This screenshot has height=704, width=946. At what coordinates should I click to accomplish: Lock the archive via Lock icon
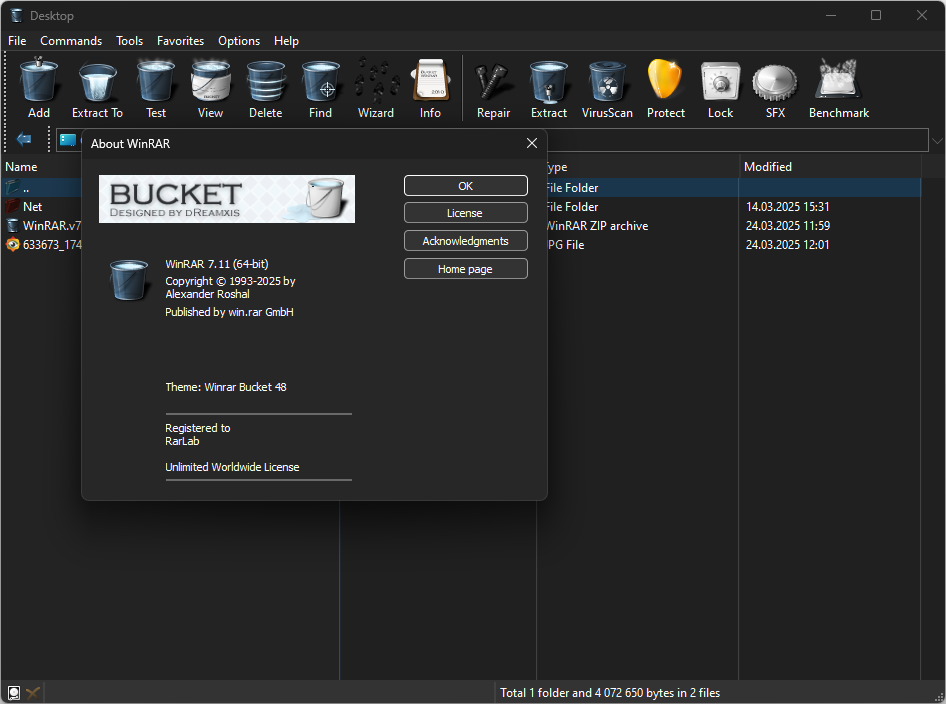pyautogui.click(x=720, y=88)
